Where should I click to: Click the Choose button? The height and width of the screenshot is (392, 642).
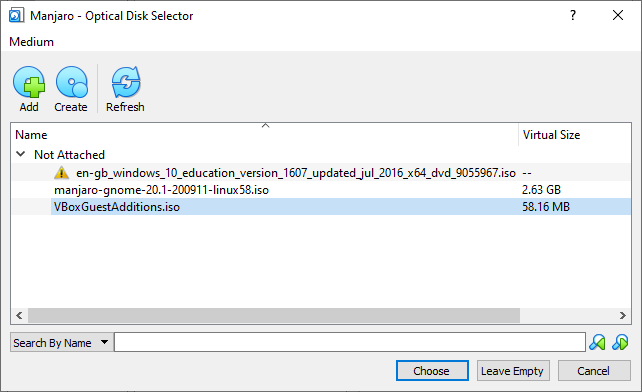click(x=432, y=371)
